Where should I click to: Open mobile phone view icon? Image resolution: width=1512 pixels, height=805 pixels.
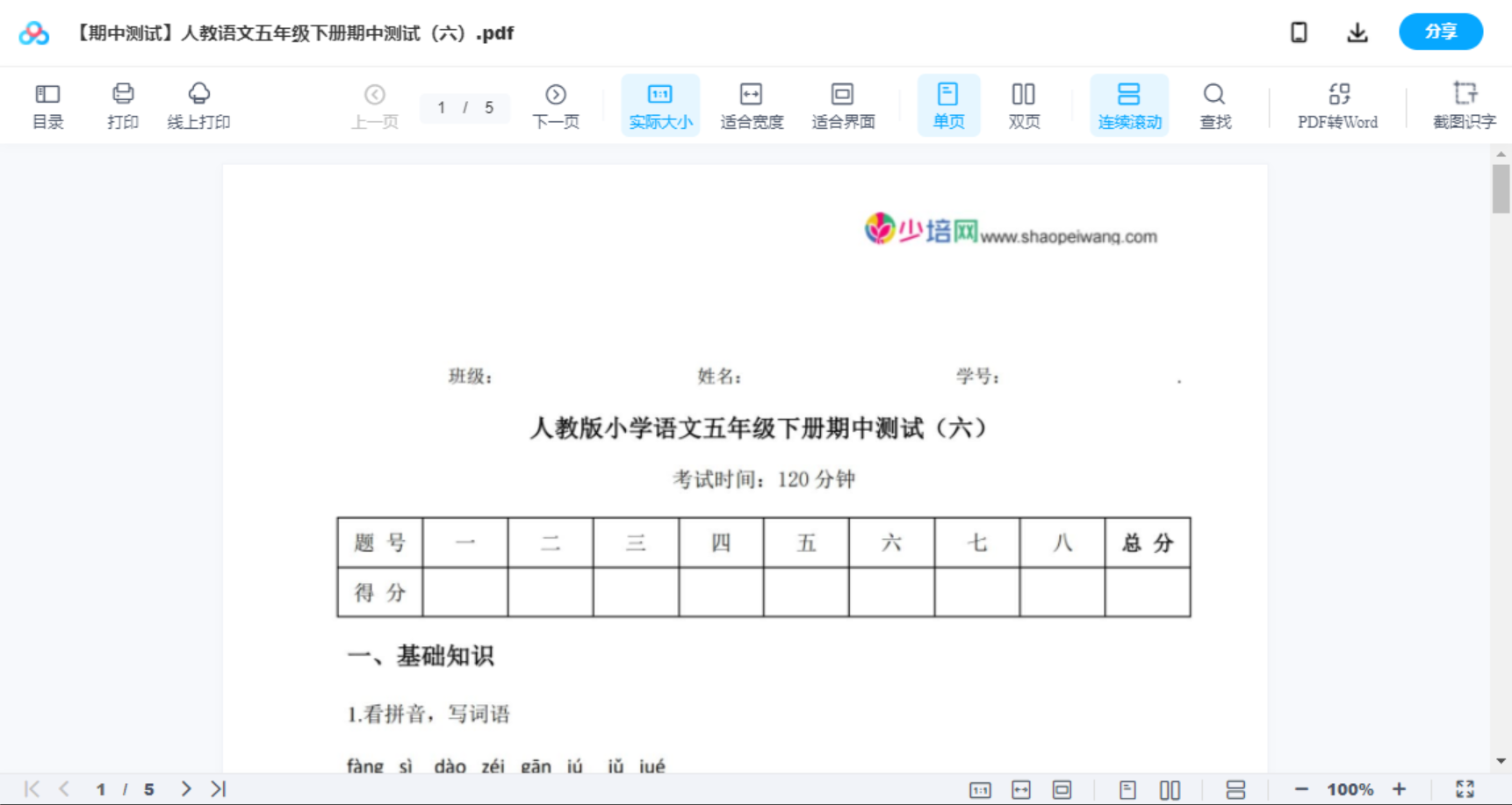pos(1298,32)
